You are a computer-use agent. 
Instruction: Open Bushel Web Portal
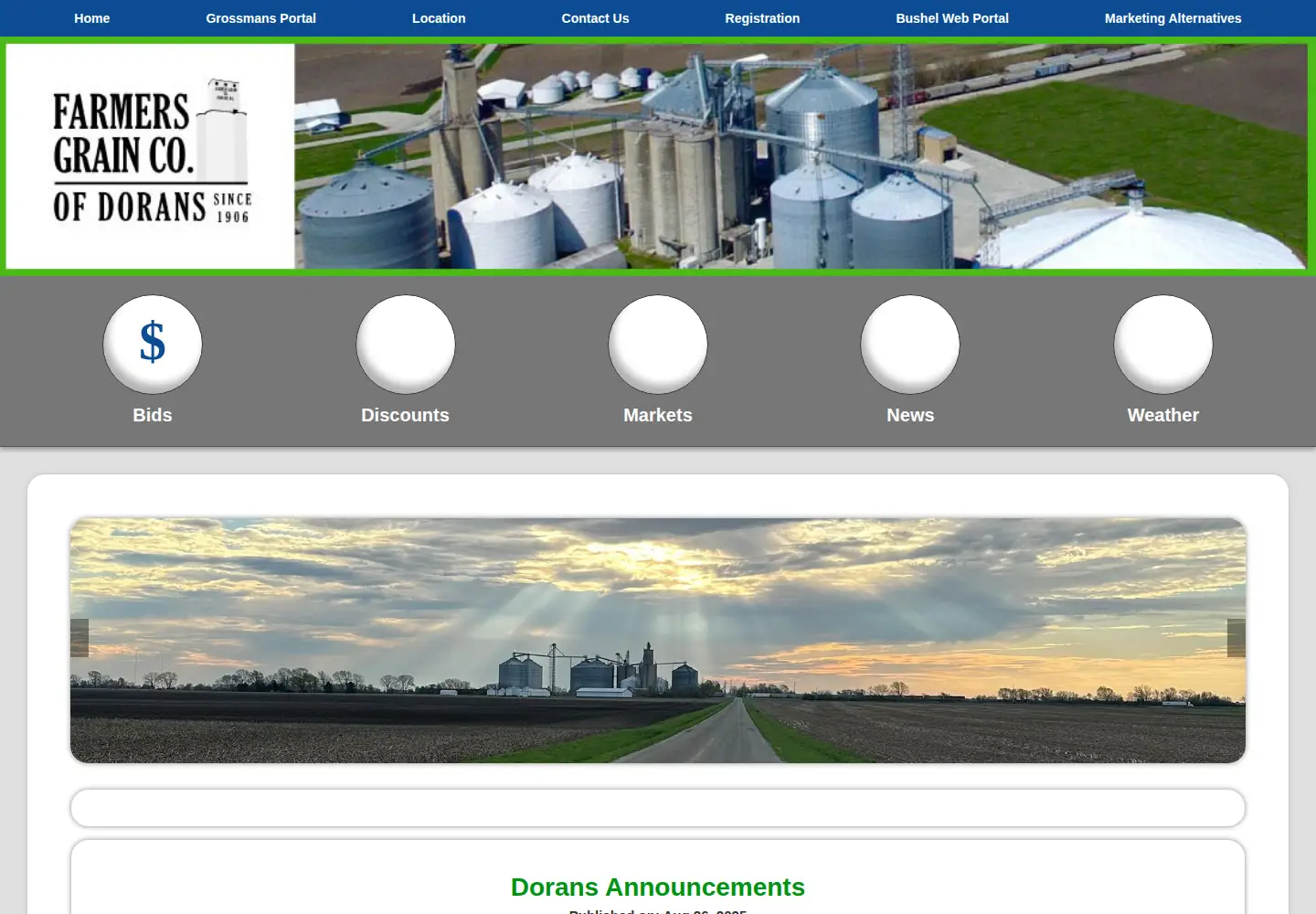click(x=952, y=18)
